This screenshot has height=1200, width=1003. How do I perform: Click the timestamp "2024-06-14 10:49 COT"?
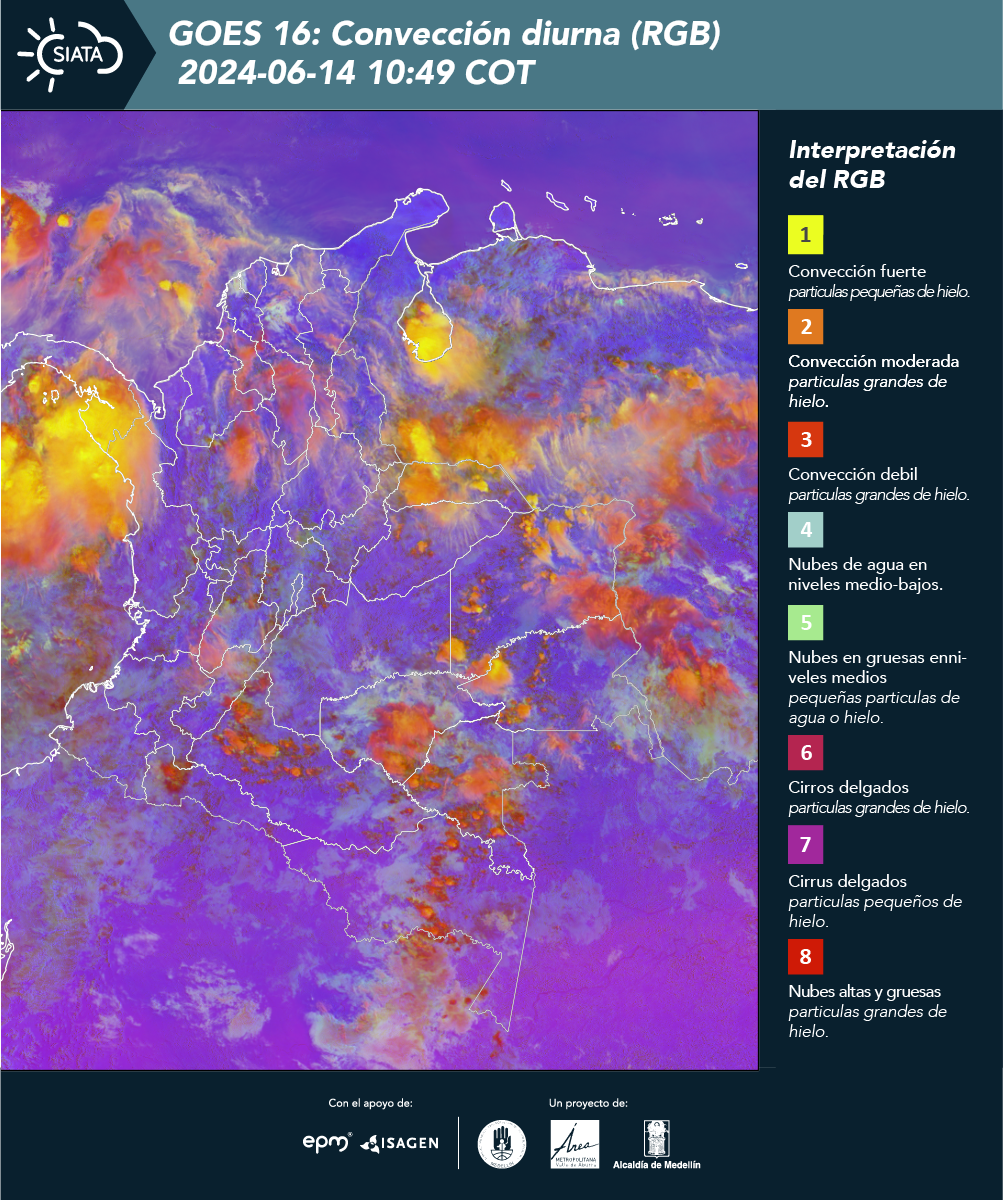[356, 73]
